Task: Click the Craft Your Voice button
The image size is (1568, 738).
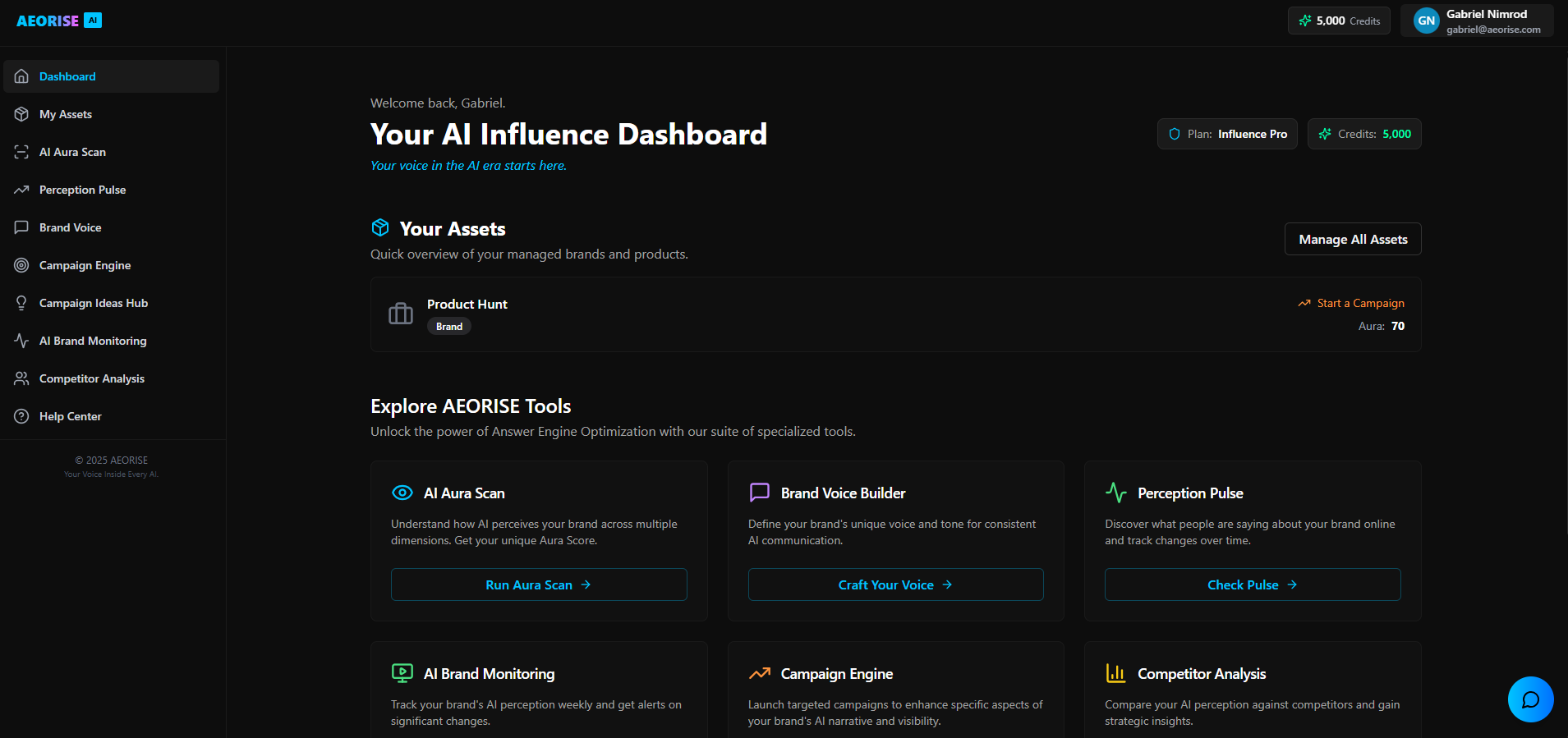Action: point(895,584)
